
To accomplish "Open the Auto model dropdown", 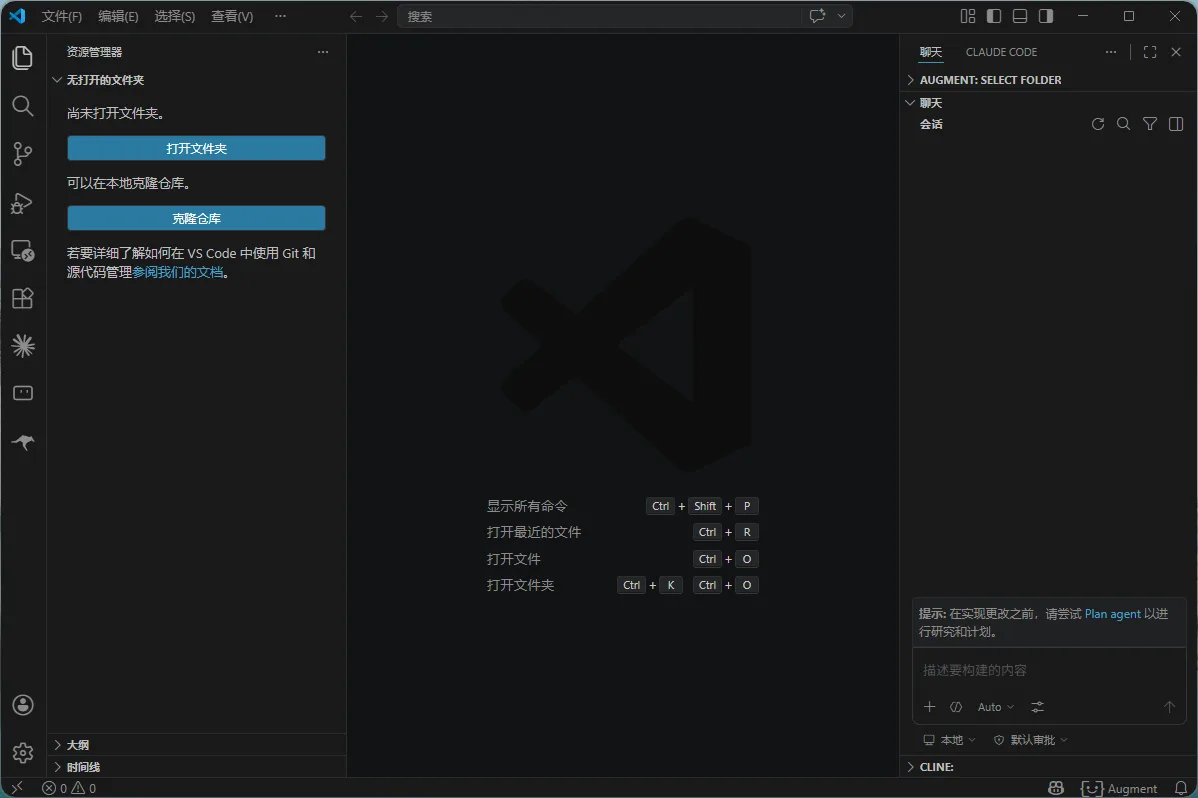I will pyautogui.click(x=996, y=707).
